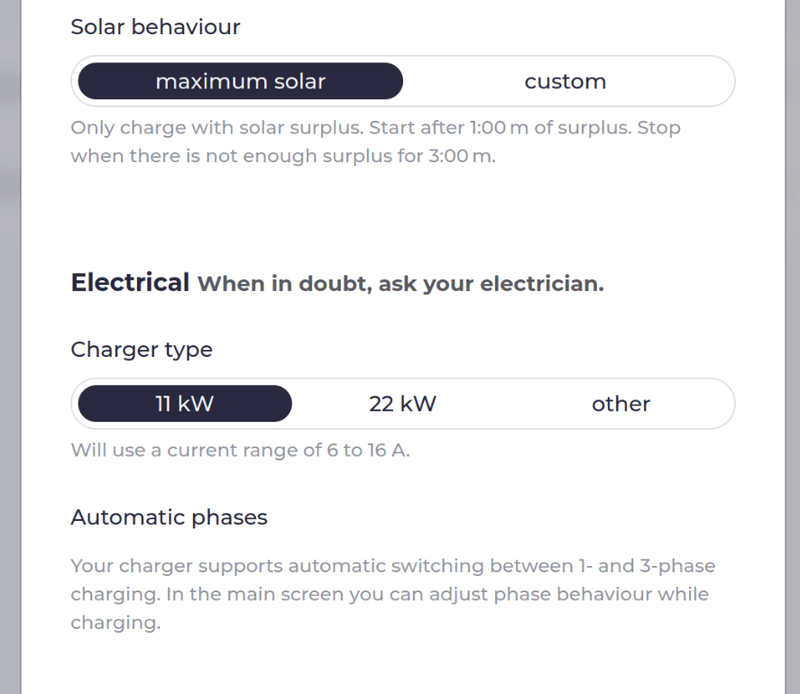Click the "Solar behaviour" label
The image size is (800, 694).
coord(155,27)
